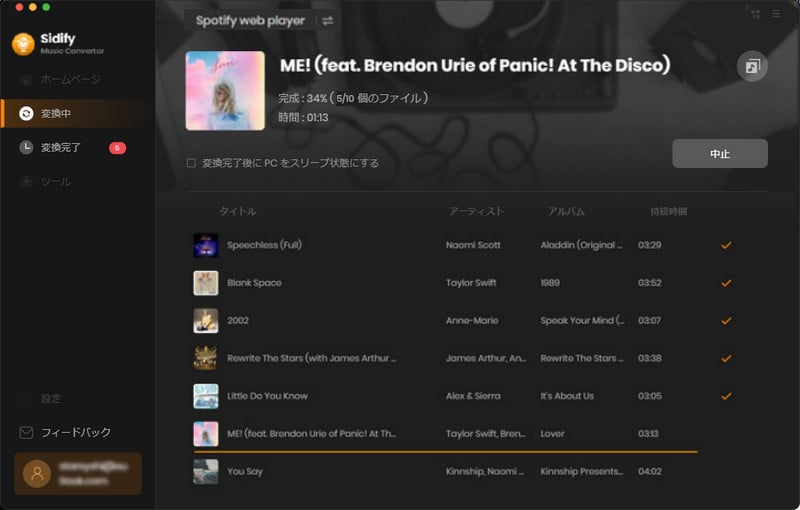The width and height of the screenshot is (800, 510).
Task: Click the 完成: 34% progress text
Action: pyautogui.click(x=353, y=98)
